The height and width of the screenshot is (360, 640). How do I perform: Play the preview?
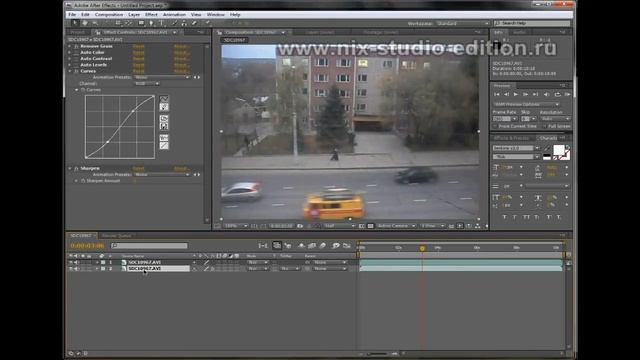pos(516,94)
